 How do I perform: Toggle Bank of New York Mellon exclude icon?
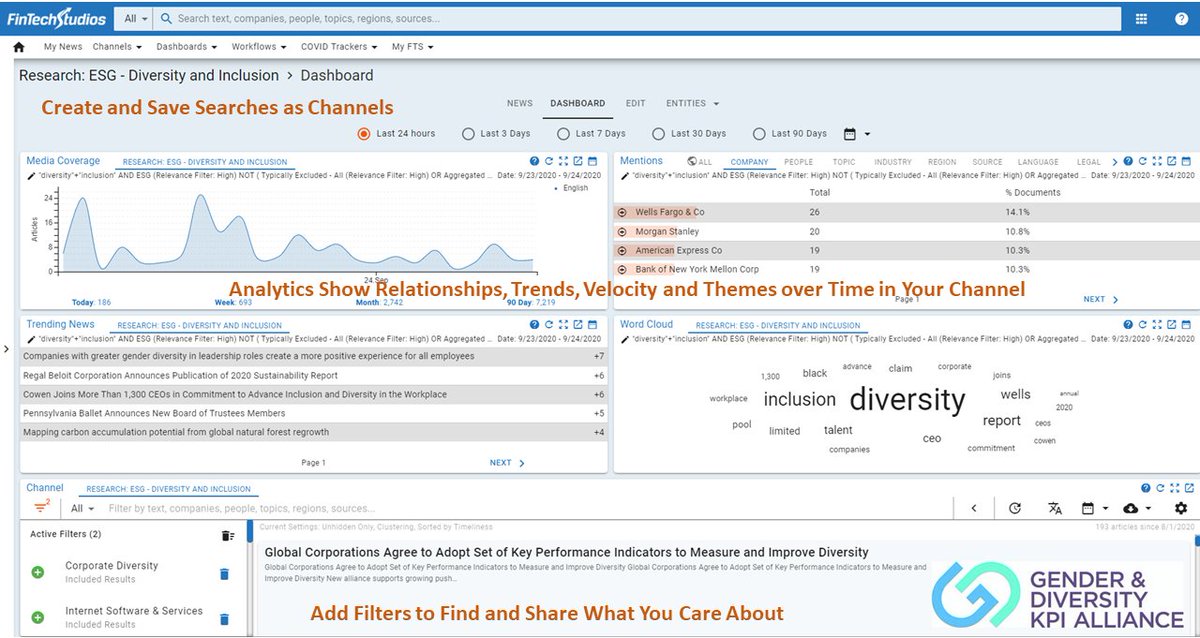point(622,269)
